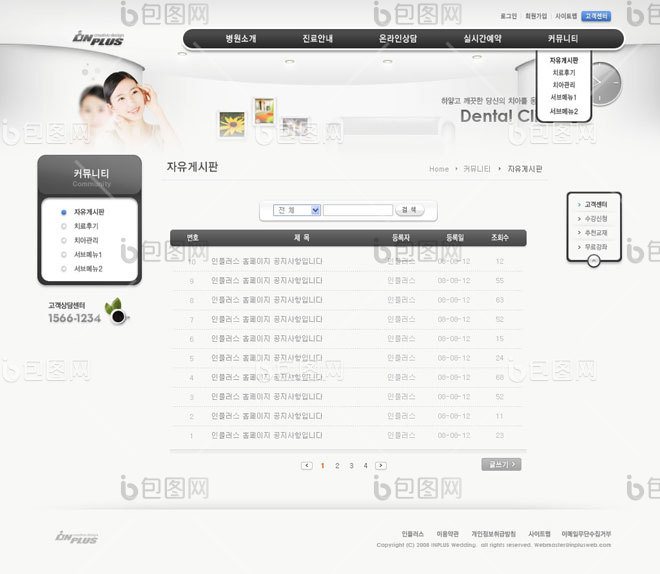Select the 자유게시판 radio item in sidebar

(x=64, y=212)
